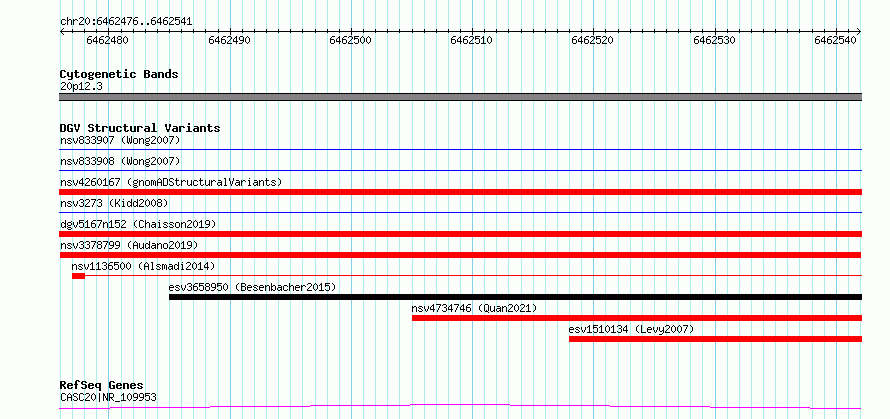Click the left arrow end of the ruler
The height and width of the screenshot is (419, 890).
62,32
